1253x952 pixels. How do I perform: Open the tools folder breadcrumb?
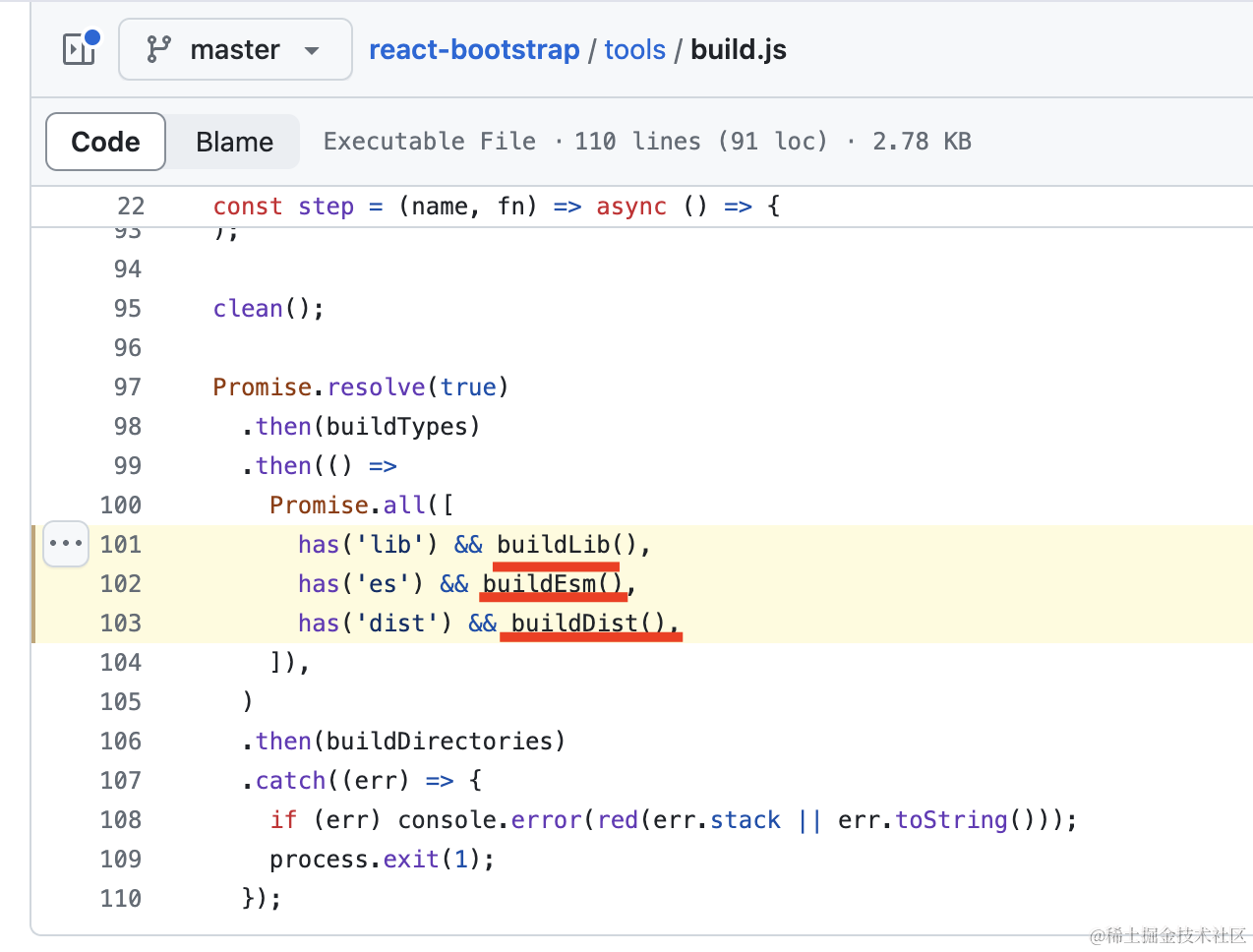pyautogui.click(x=634, y=50)
